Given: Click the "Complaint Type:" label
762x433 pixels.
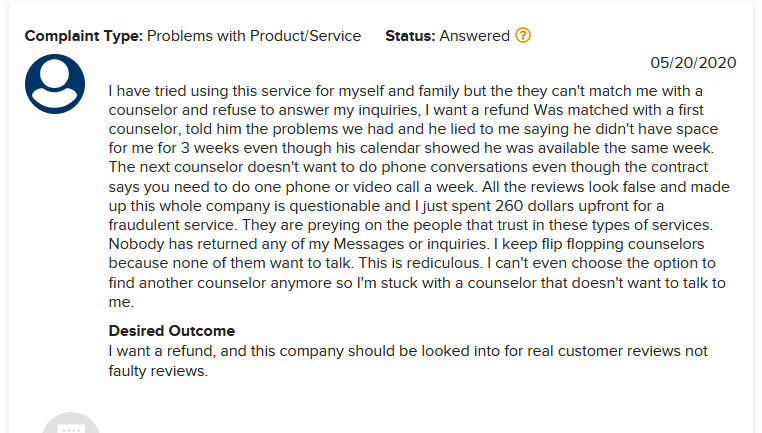Looking at the screenshot, I should [x=84, y=36].
